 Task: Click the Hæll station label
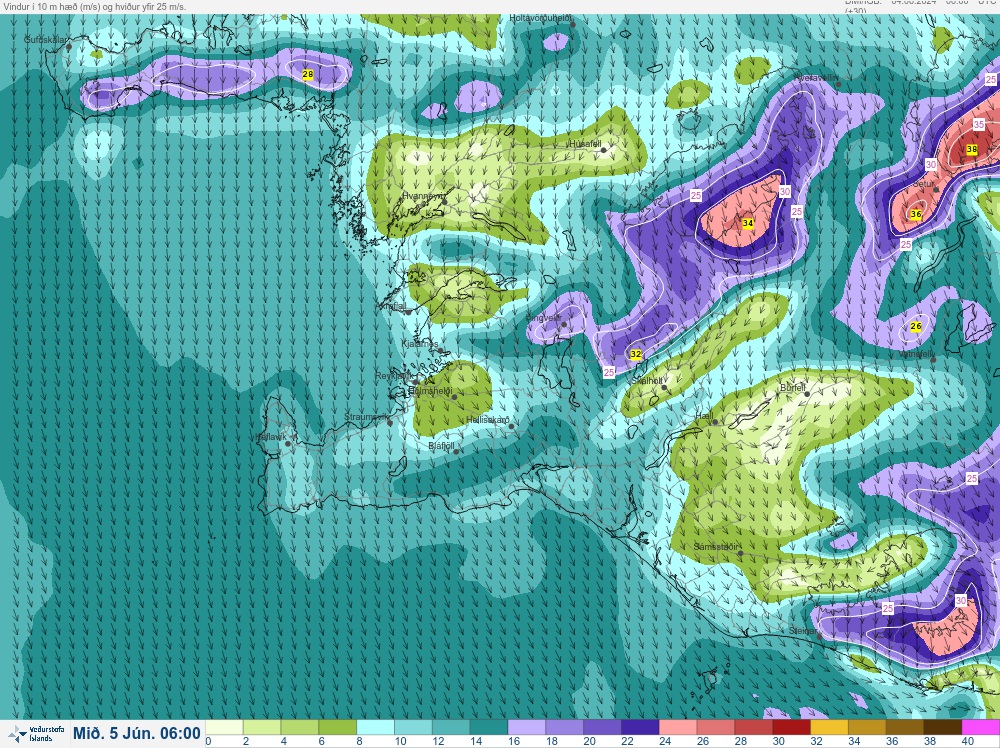click(704, 415)
